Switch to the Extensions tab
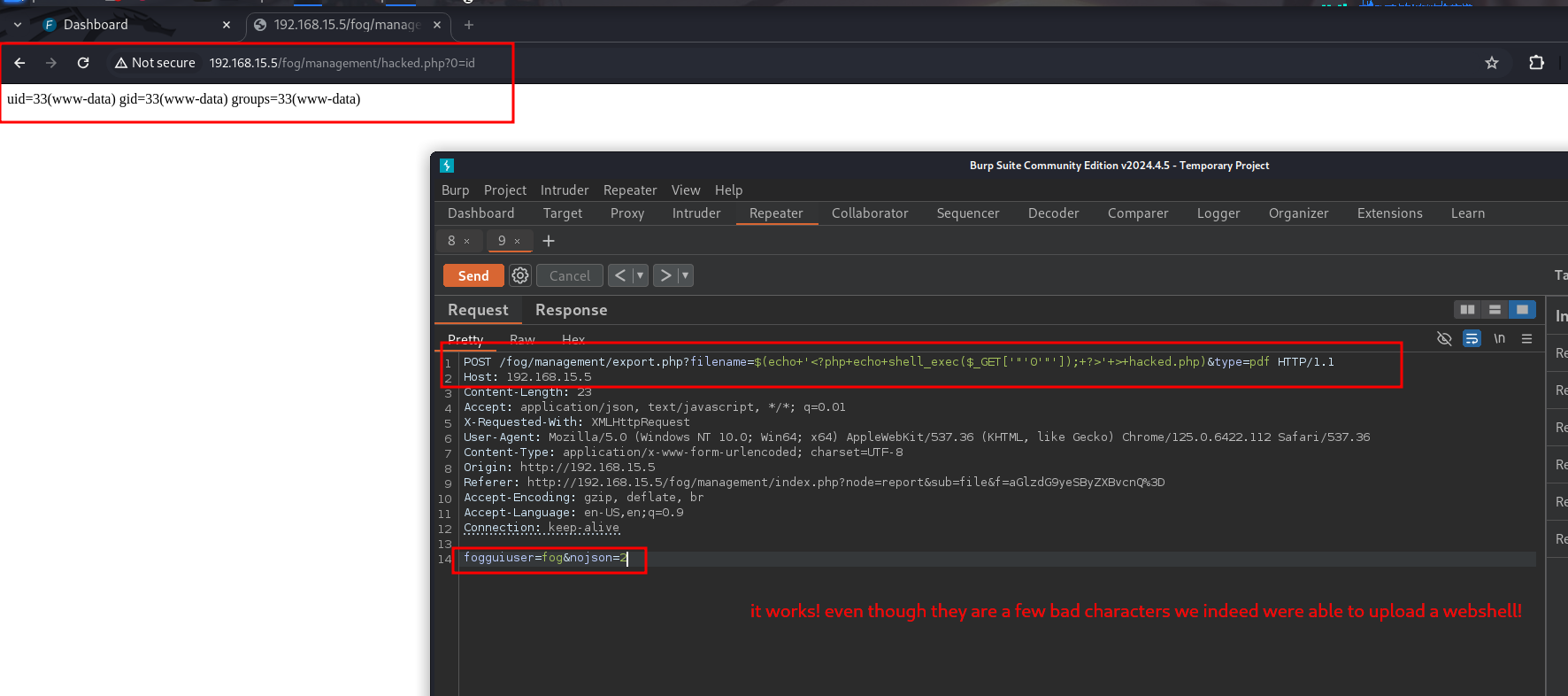This screenshot has height=696, width=1568. tap(1389, 213)
